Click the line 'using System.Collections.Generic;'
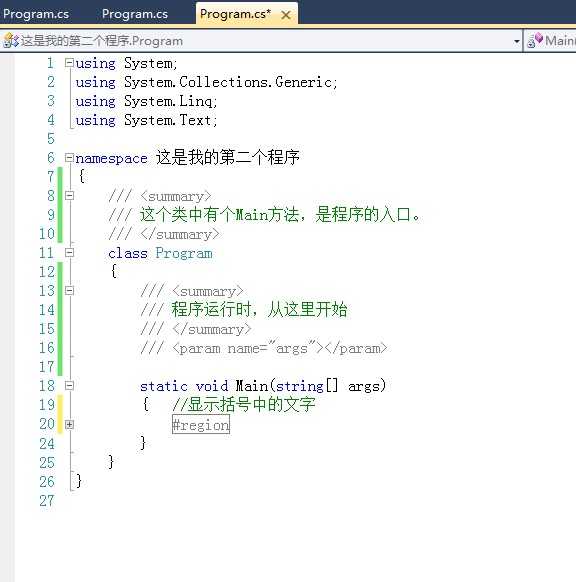Screen dimensions: 576x582 pyautogui.click(x=206, y=82)
